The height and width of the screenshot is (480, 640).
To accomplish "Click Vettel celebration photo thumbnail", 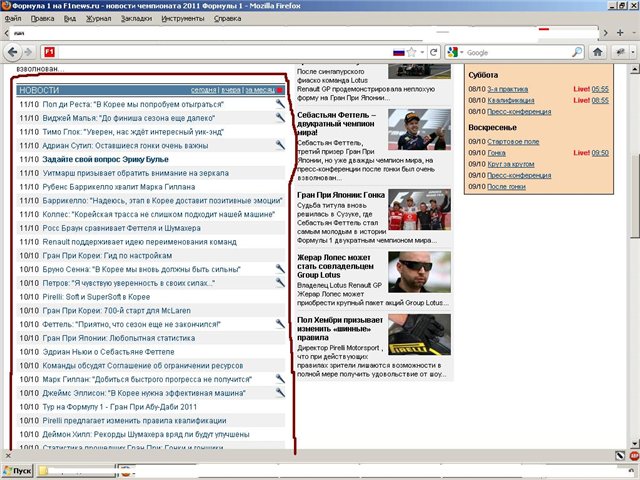I will (x=419, y=129).
